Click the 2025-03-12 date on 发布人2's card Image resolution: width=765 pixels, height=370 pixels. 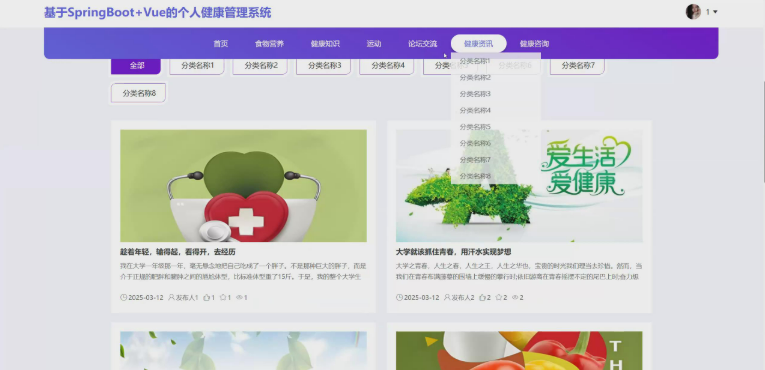[x=422, y=297]
